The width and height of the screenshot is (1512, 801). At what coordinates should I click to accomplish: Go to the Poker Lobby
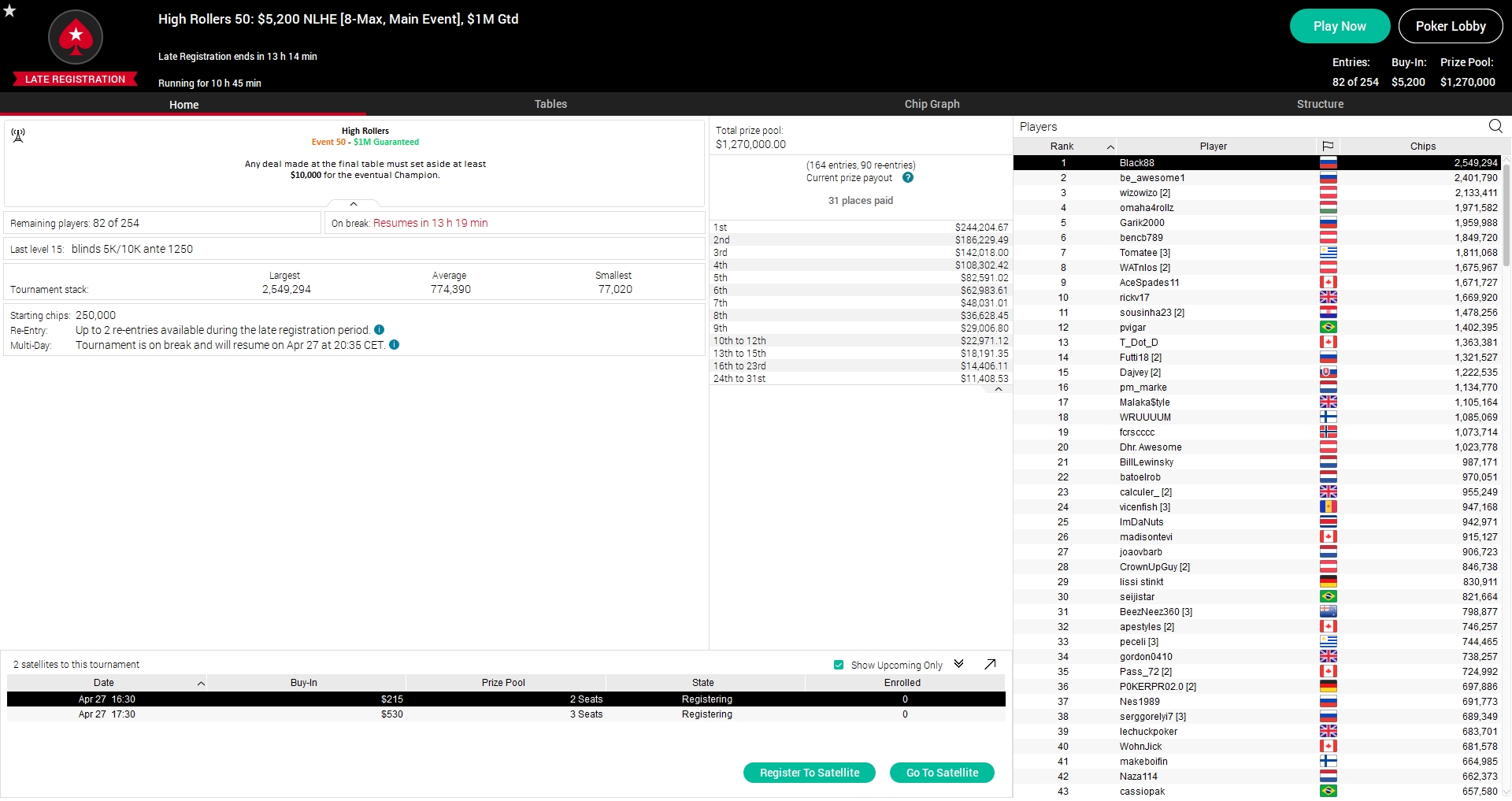click(x=1451, y=26)
